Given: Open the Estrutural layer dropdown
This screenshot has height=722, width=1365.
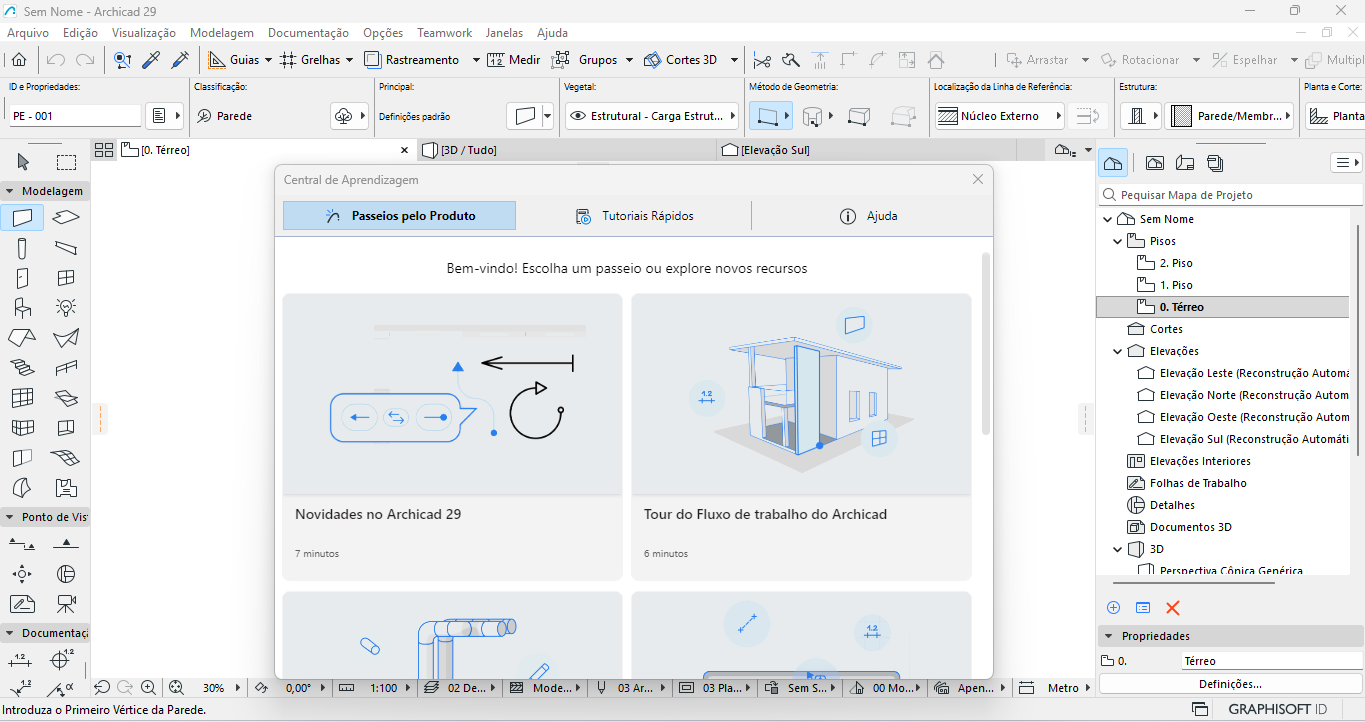Looking at the screenshot, I should pyautogui.click(x=652, y=116).
